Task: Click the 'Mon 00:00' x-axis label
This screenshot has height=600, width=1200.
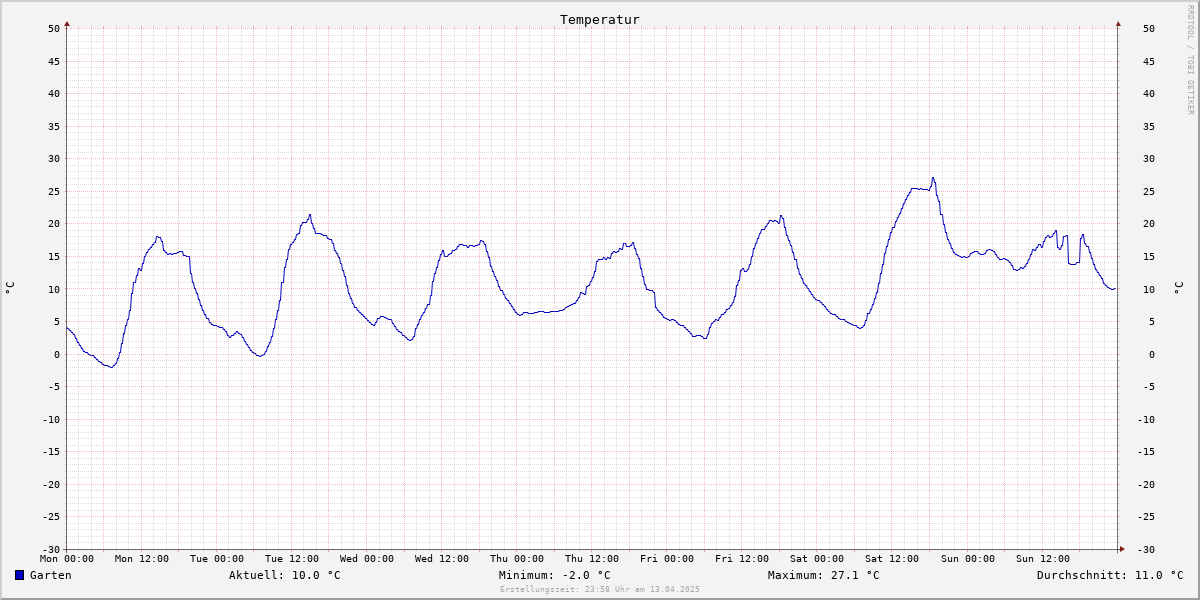Action: point(67,559)
